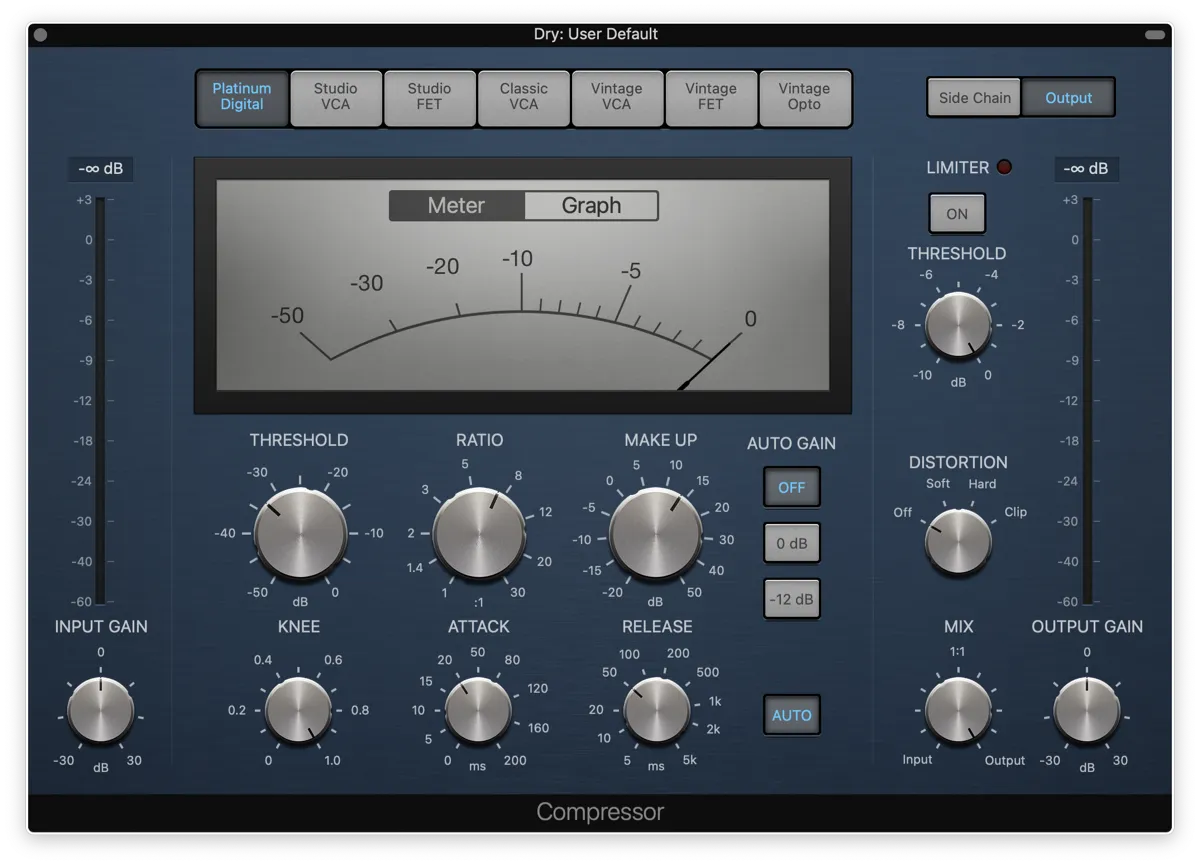Open the Side Chain panel
The image size is (1200, 865).
[x=974, y=98]
